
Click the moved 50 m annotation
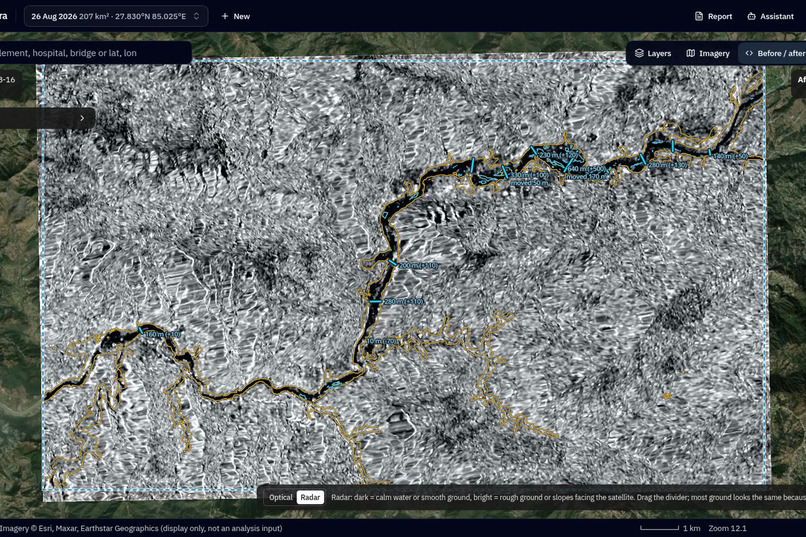(x=529, y=183)
